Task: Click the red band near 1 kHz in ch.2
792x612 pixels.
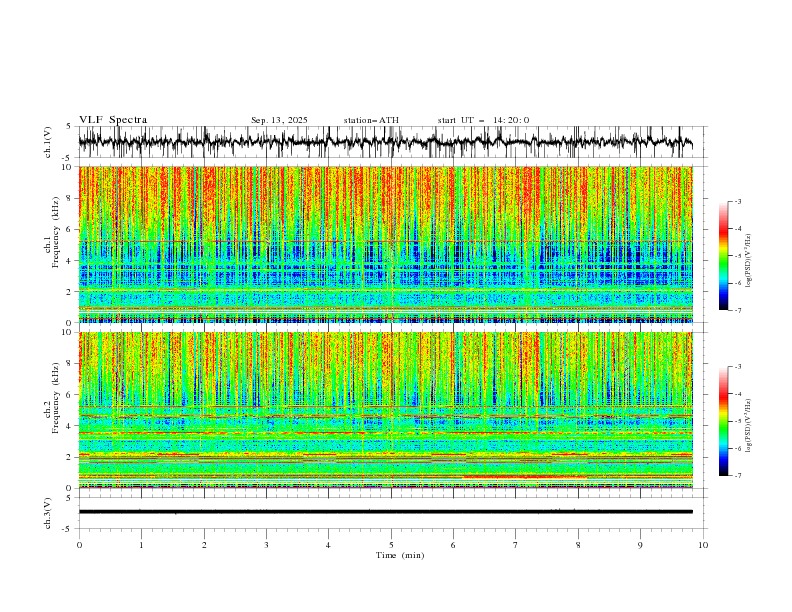Action: pyautogui.click(x=525, y=477)
